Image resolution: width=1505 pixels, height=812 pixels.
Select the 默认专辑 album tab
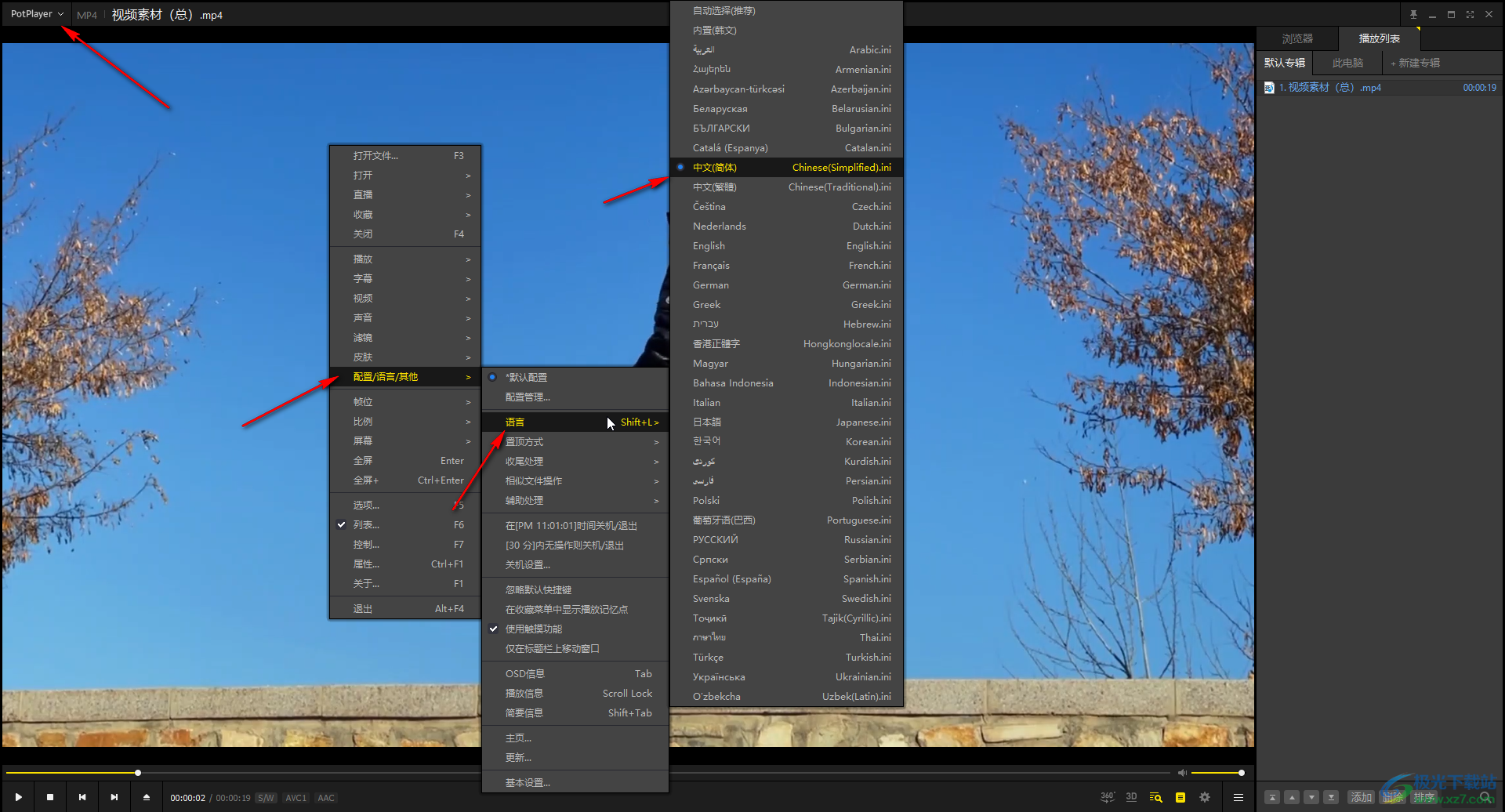pyautogui.click(x=1285, y=63)
